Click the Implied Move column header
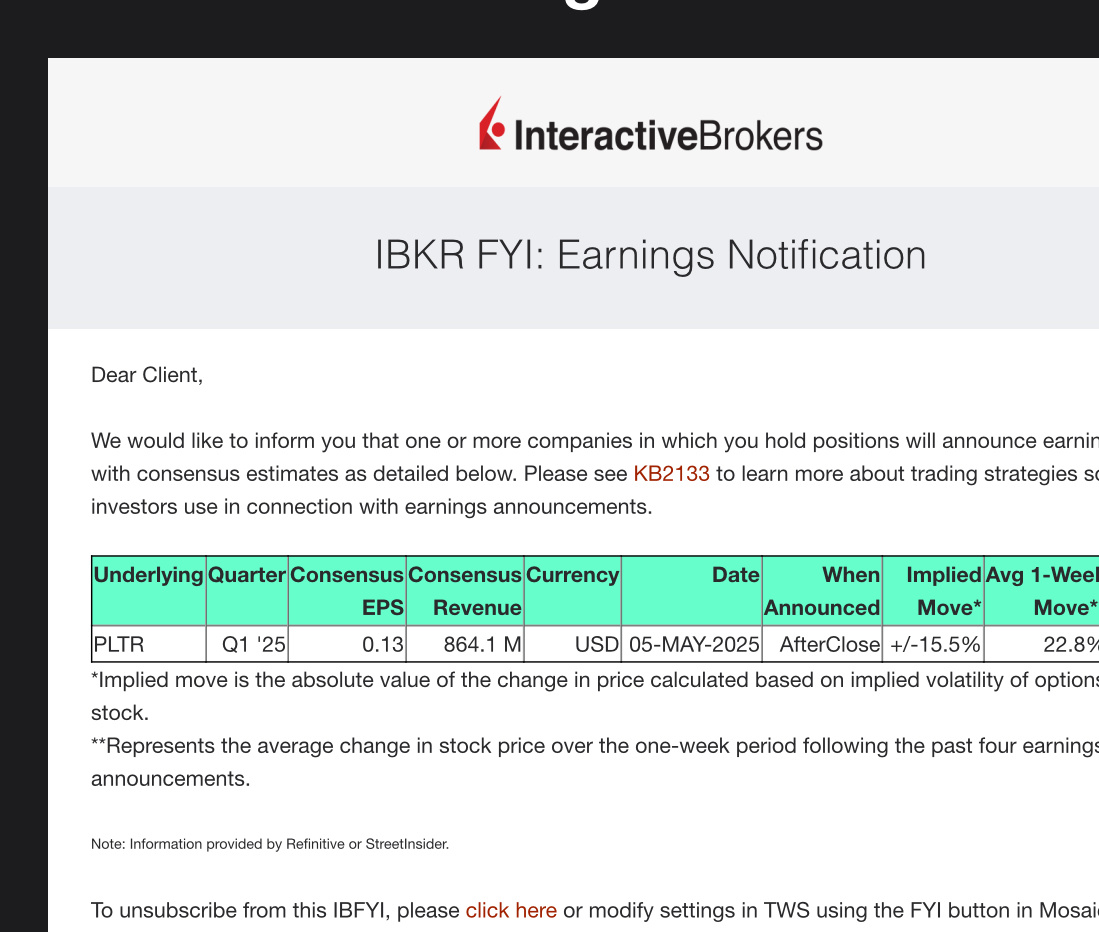Viewport: 1099px width, 932px height. [934, 591]
